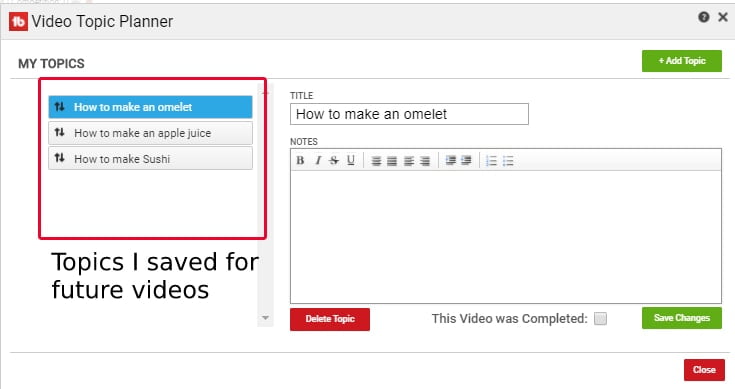Screen dimensions: 735x389
Task: Click the topics list scroll down arrow
Action: (265, 318)
